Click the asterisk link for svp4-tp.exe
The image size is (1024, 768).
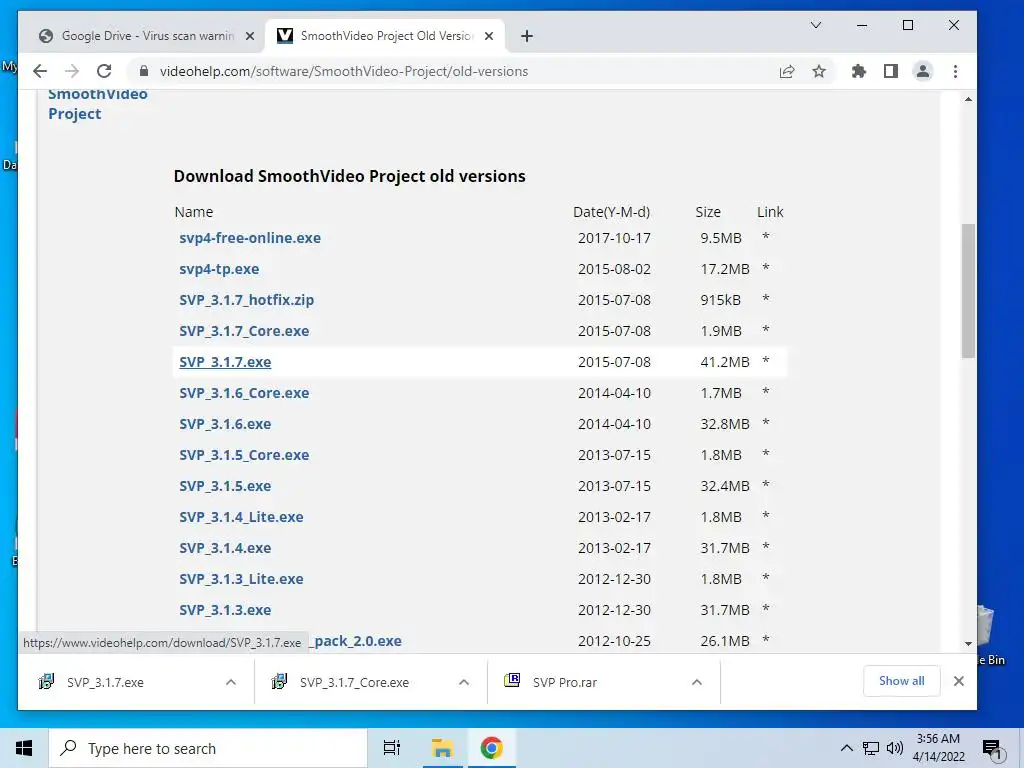pos(766,268)
